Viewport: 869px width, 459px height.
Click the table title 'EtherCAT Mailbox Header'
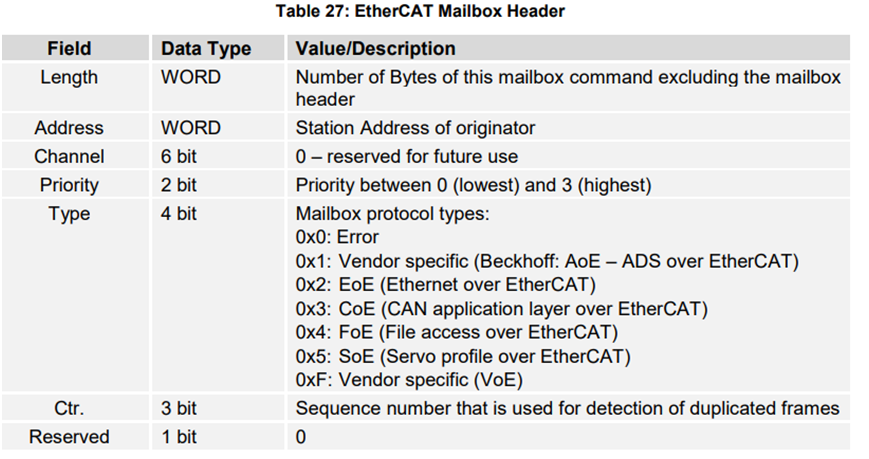click(x=434, y=12)
